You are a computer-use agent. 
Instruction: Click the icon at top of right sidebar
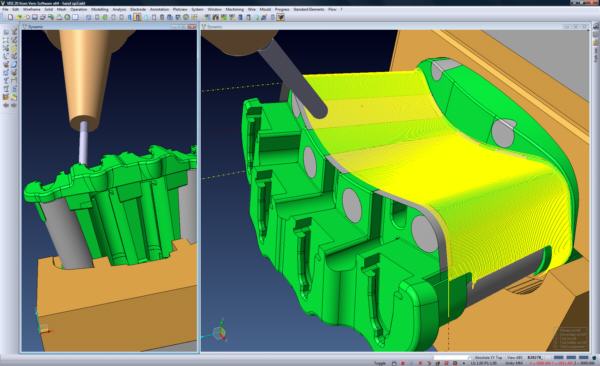point(596,26)
